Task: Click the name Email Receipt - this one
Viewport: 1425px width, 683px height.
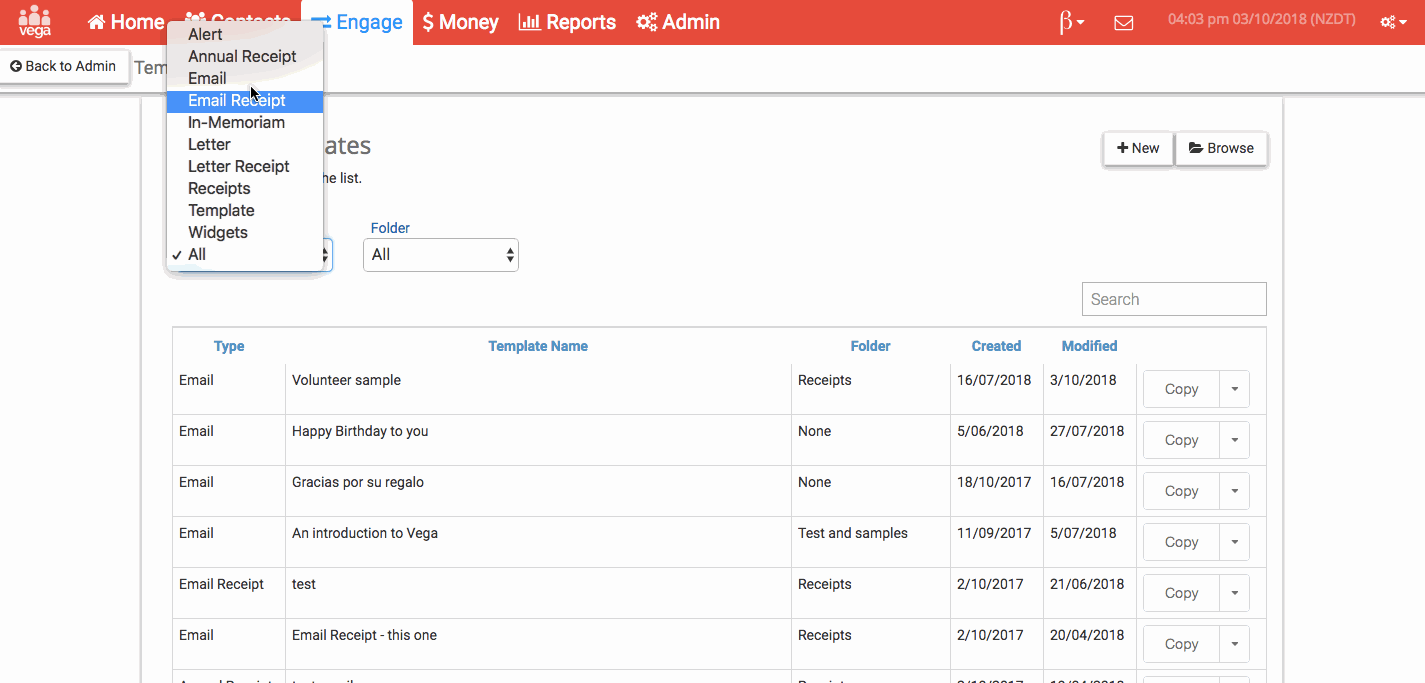Action: [364, 635]
